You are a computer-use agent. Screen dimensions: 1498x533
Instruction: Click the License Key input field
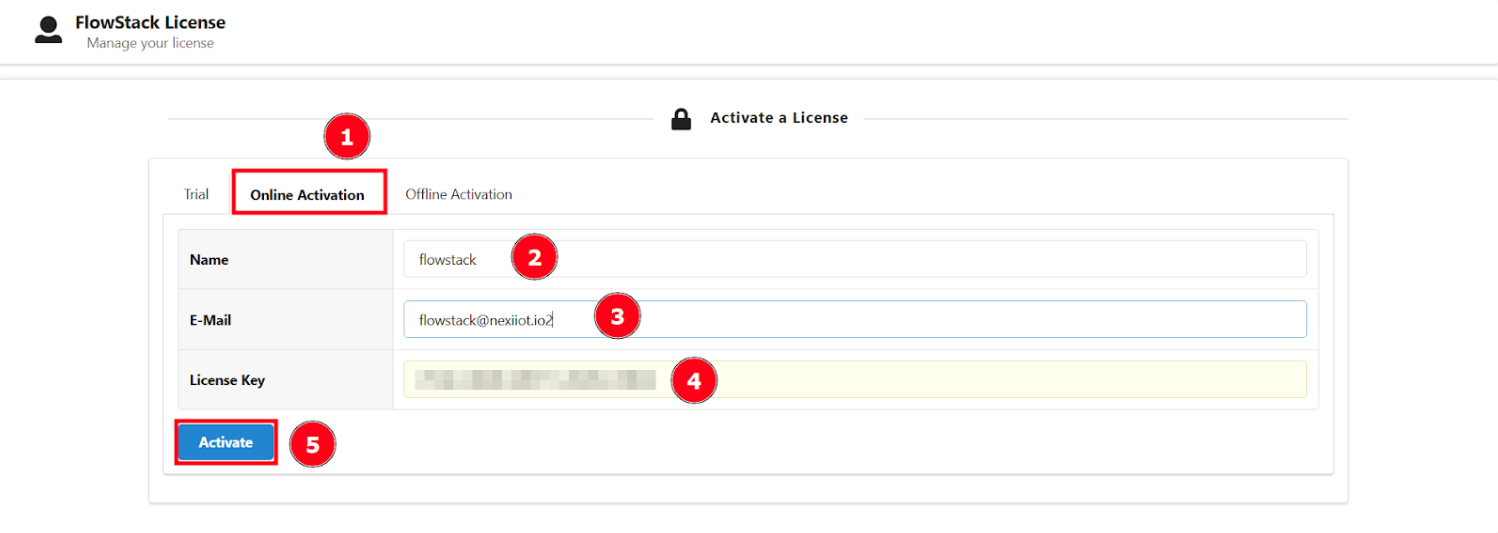click(x=855, y=379)
